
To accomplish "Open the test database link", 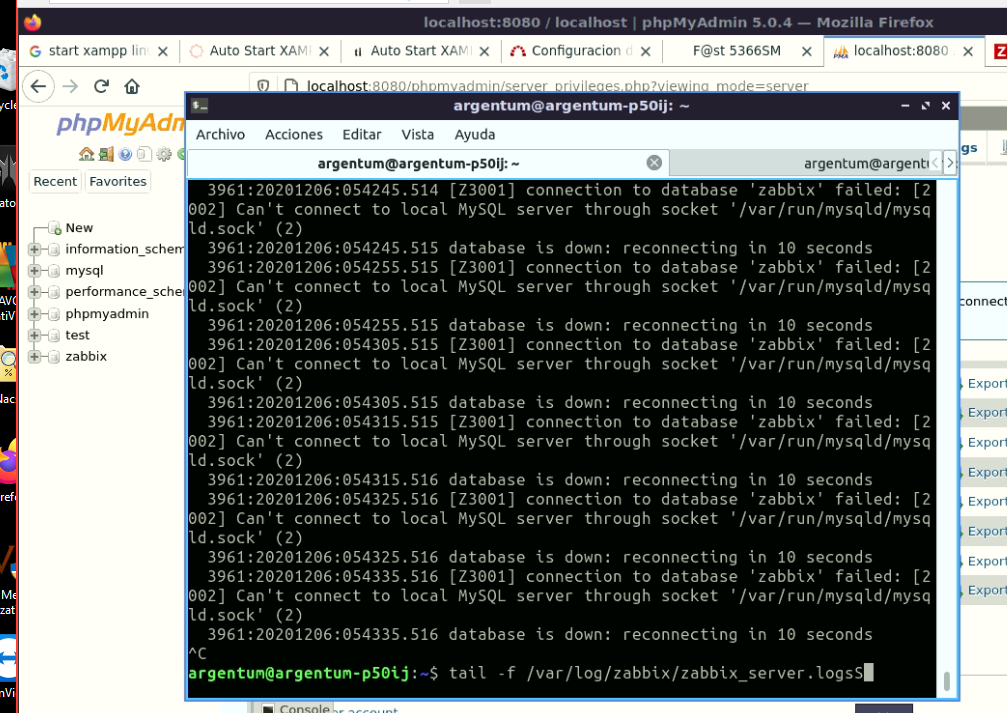I will 77,335.
